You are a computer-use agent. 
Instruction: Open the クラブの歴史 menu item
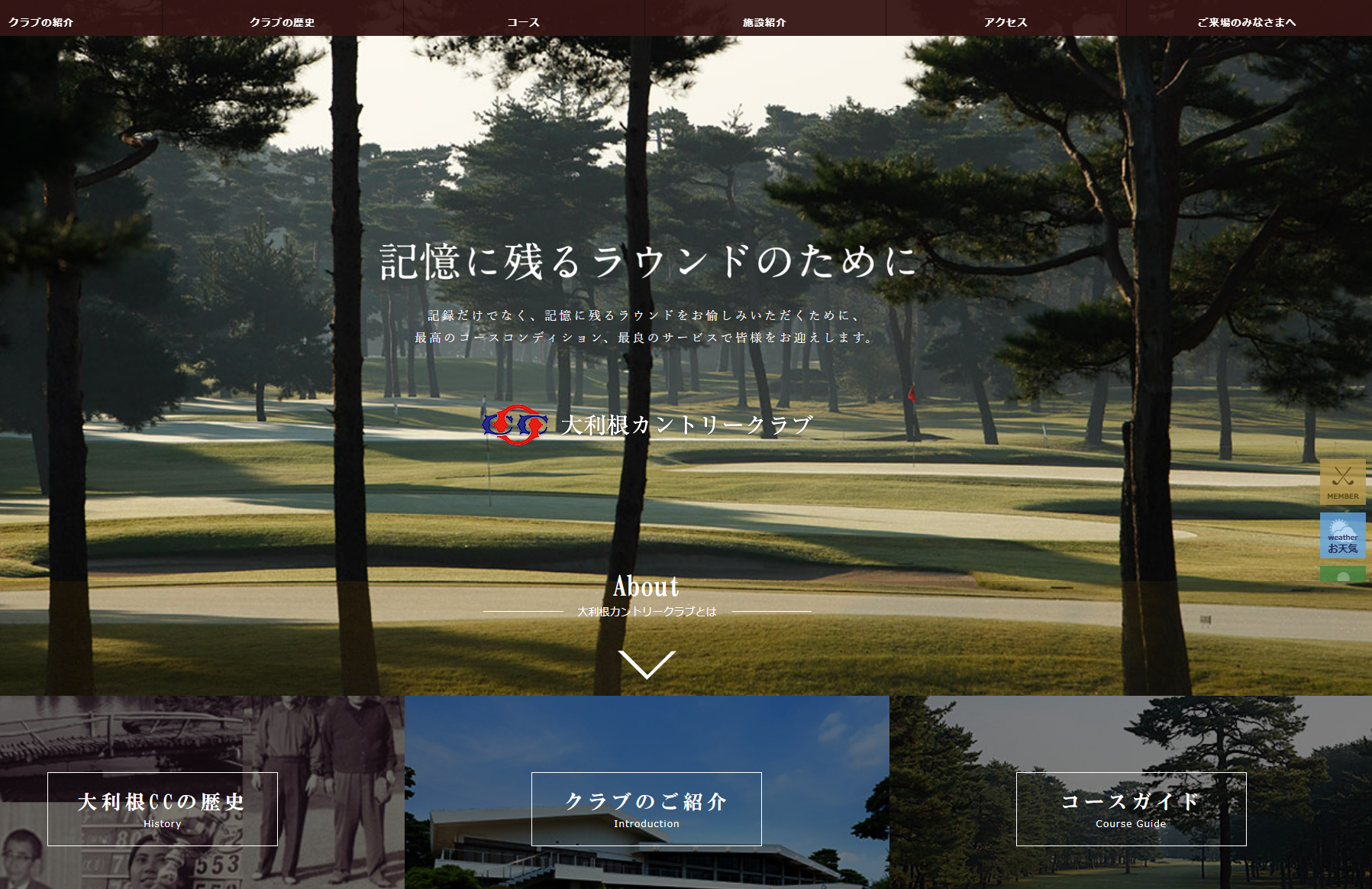282,22
